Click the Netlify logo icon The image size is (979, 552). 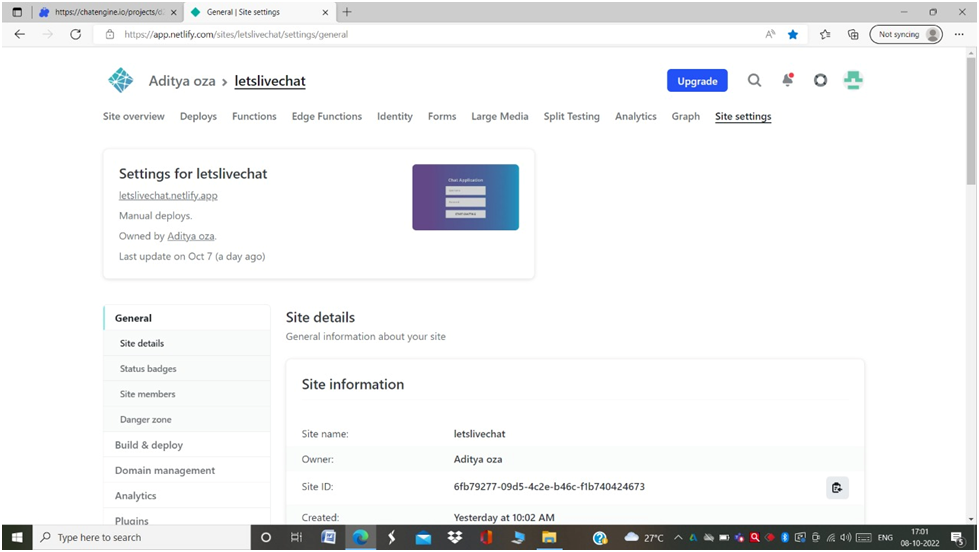click(121, 81)
